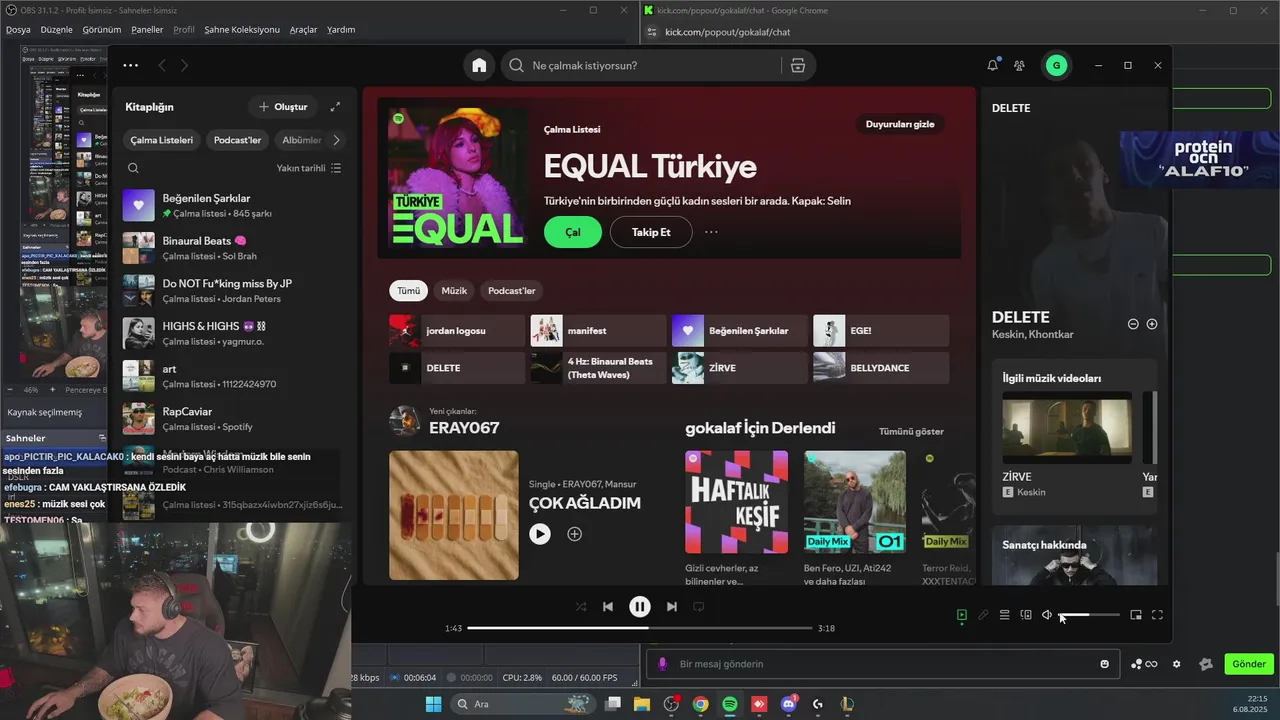Click Tümünü göster link

tap(911, 431)
